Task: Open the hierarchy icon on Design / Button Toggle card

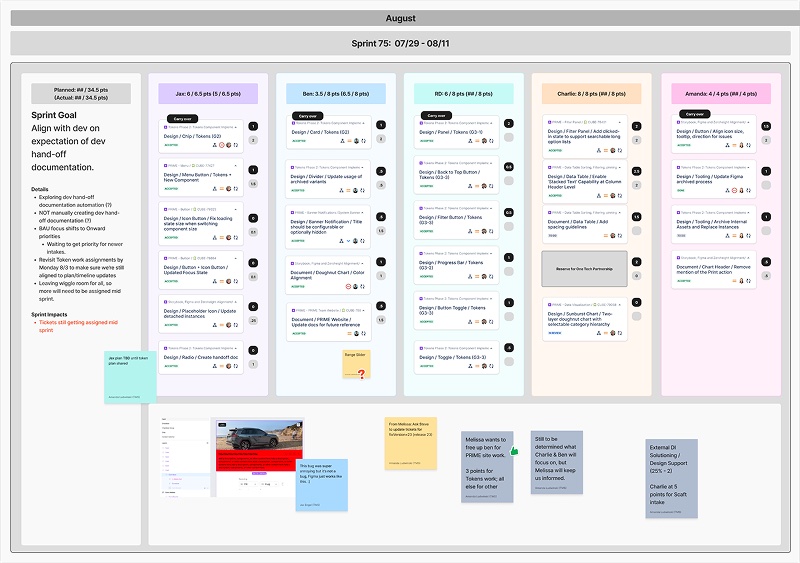Action: (470, 322)
